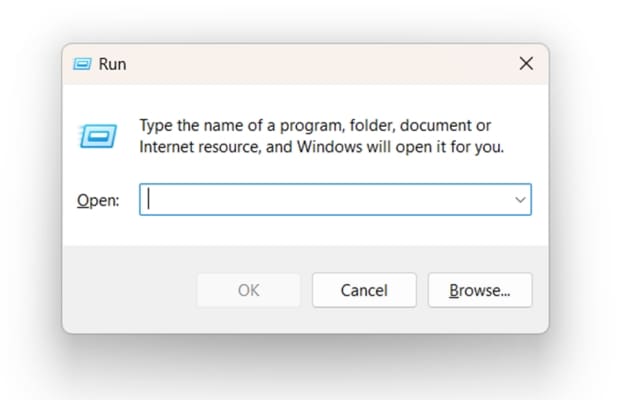Viewport: 640px width, 400px height.
Task: Click the greyed-out OK button
Action: 249,290
